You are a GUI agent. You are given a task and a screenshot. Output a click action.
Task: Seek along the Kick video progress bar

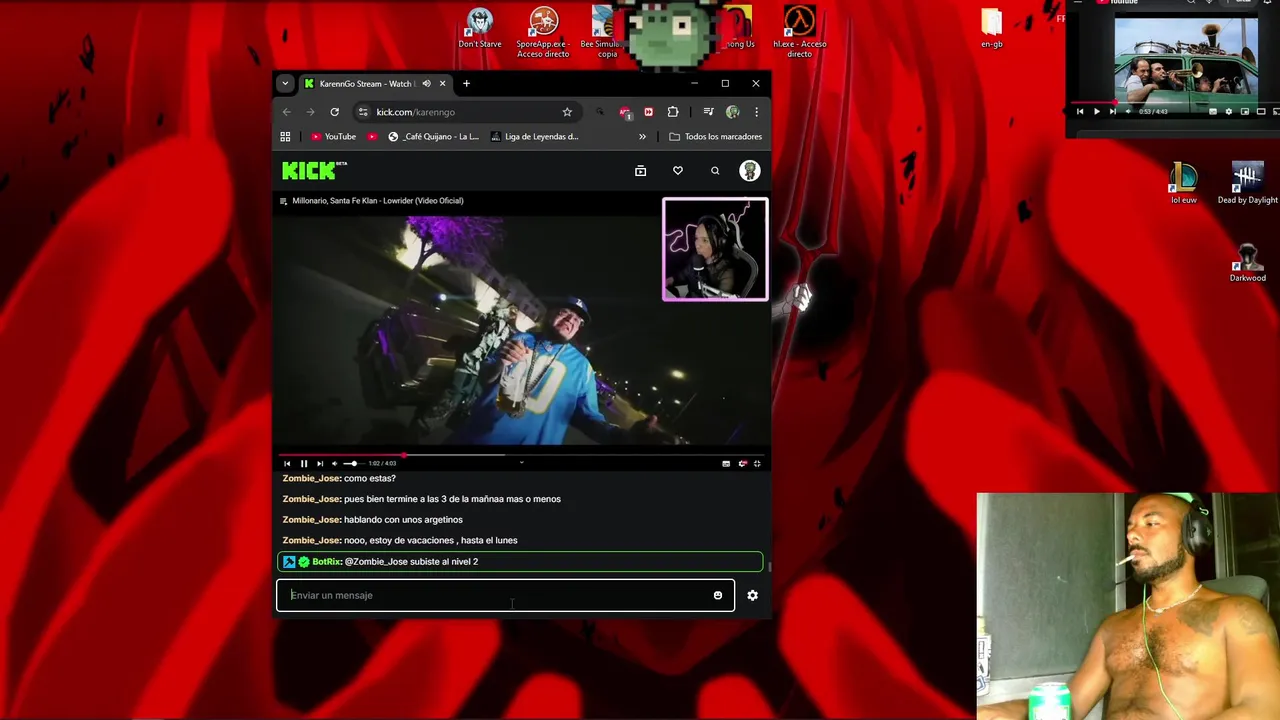(x=523, y=456)
